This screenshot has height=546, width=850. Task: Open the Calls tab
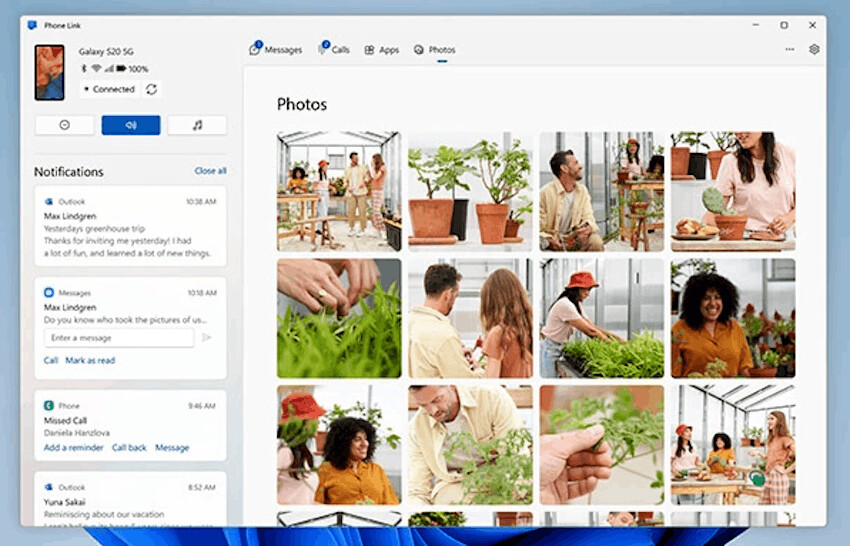coord(334,49)
